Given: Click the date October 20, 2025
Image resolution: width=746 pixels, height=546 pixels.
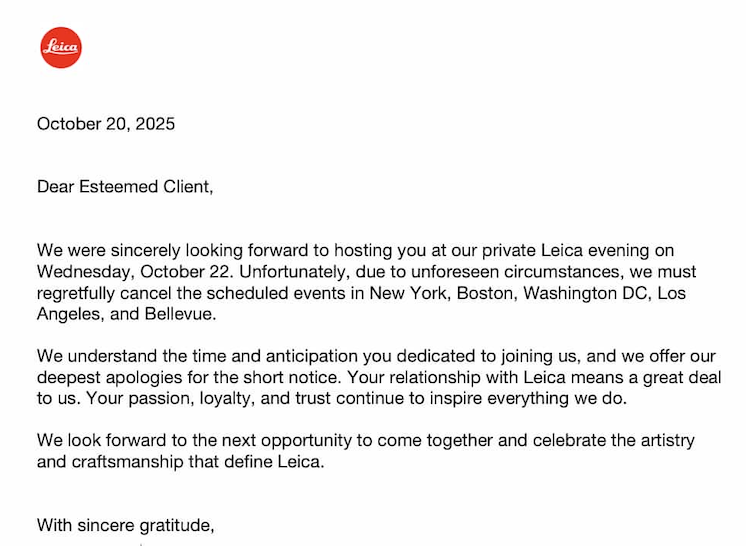Looking at the screenshot, I should click(x=106, y=124).
